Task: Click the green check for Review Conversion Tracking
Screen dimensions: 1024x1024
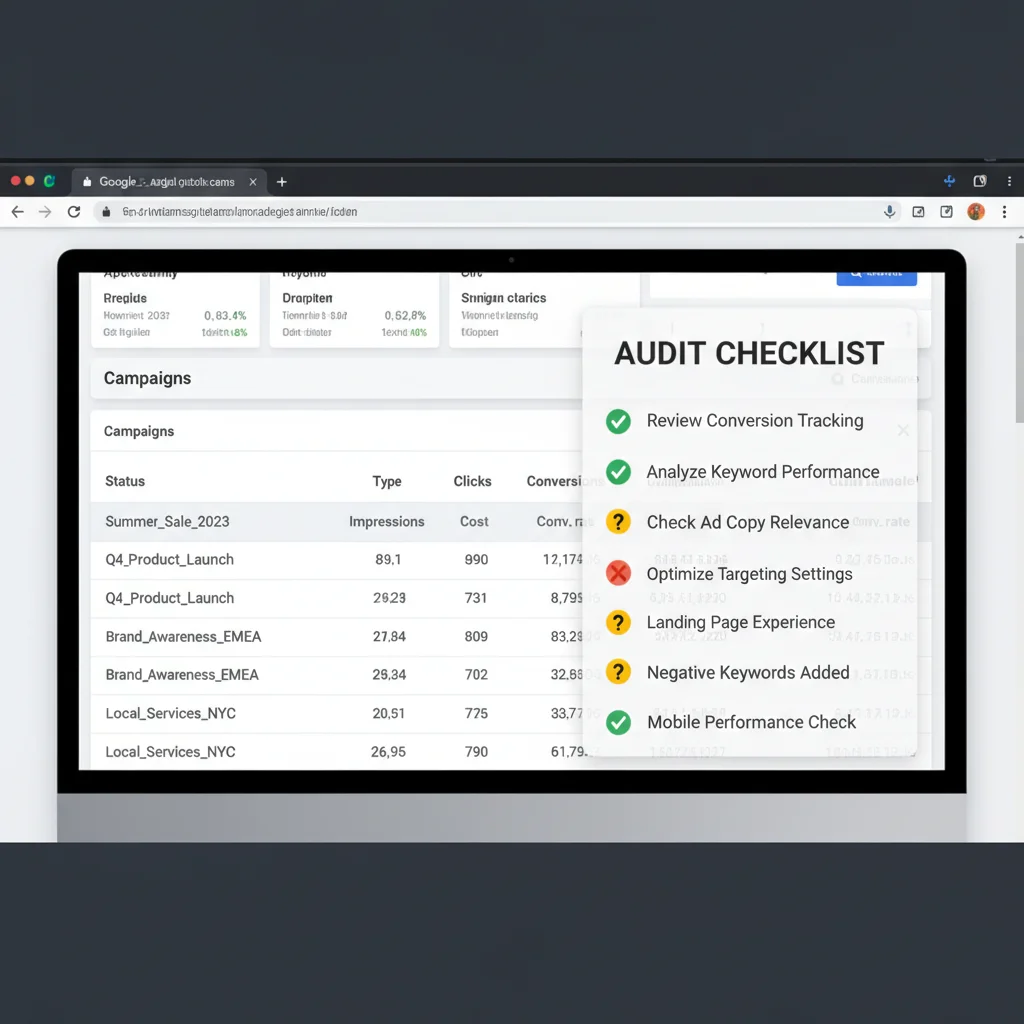Action: 618,421
